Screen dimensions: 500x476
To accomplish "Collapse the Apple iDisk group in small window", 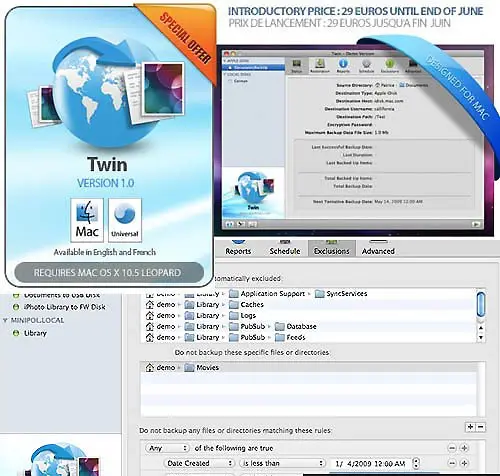I will click(225, 61).
